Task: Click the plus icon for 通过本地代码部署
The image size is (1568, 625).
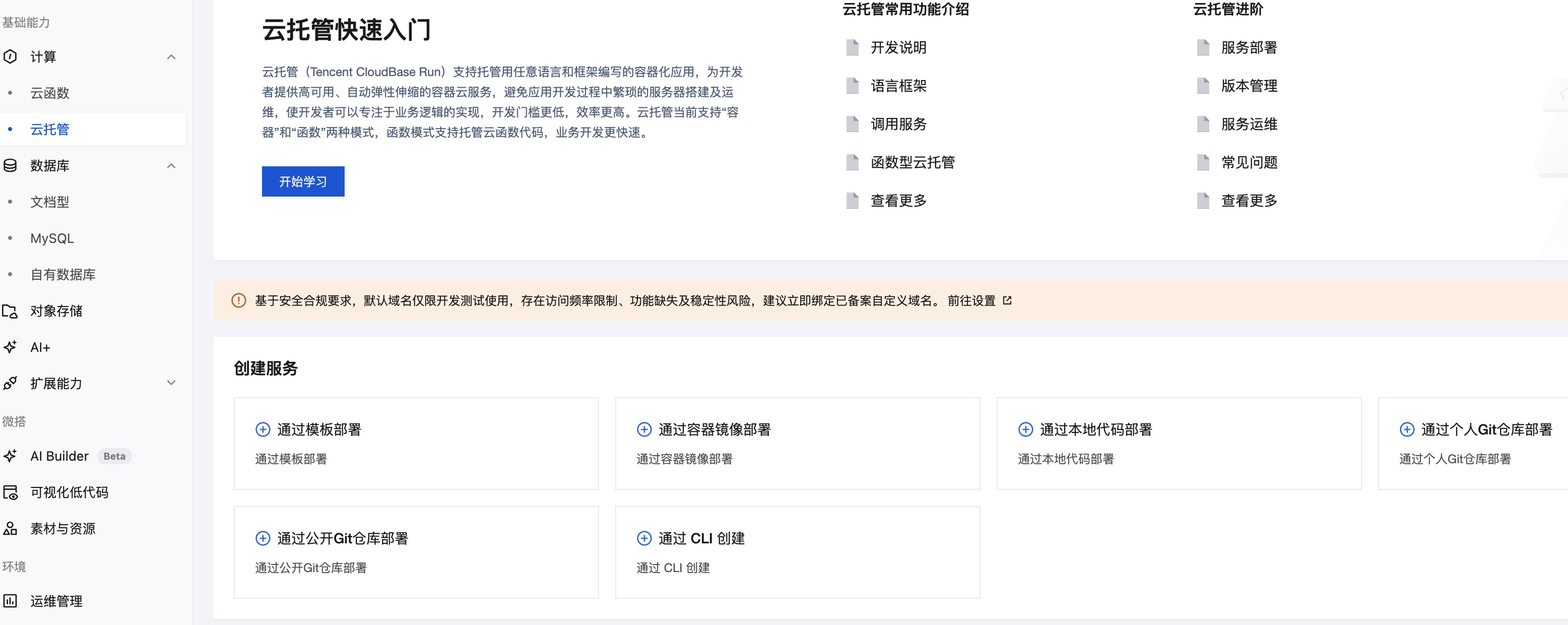Action: pyautogui.click(x=1026, y=429)
